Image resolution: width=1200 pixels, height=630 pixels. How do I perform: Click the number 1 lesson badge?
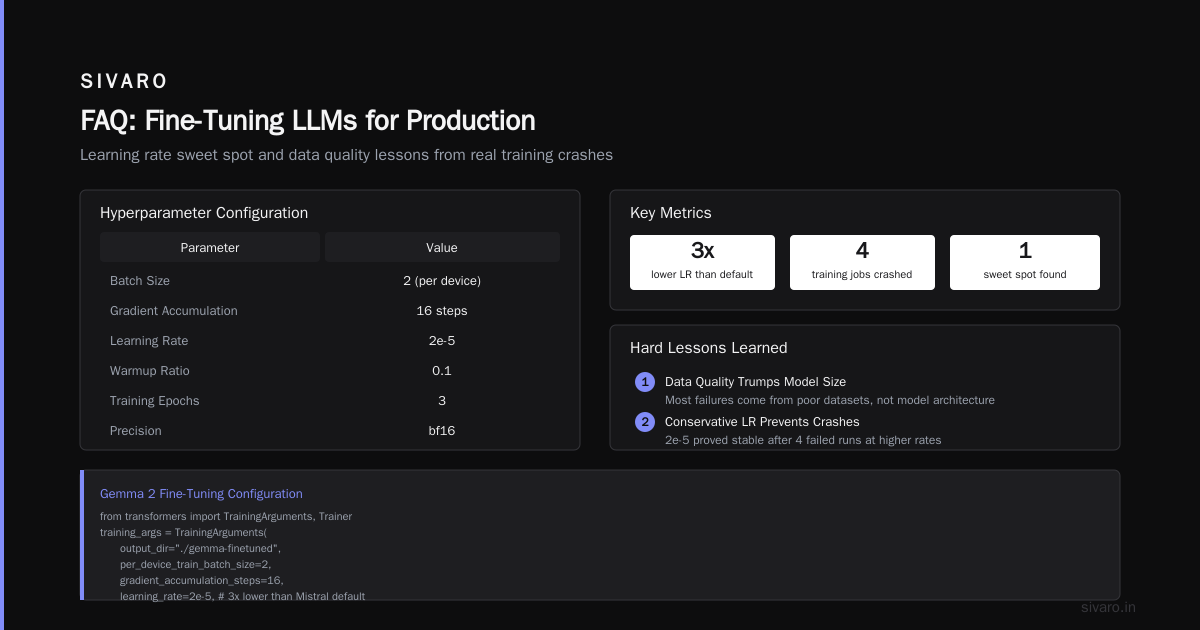click(645, 382)
